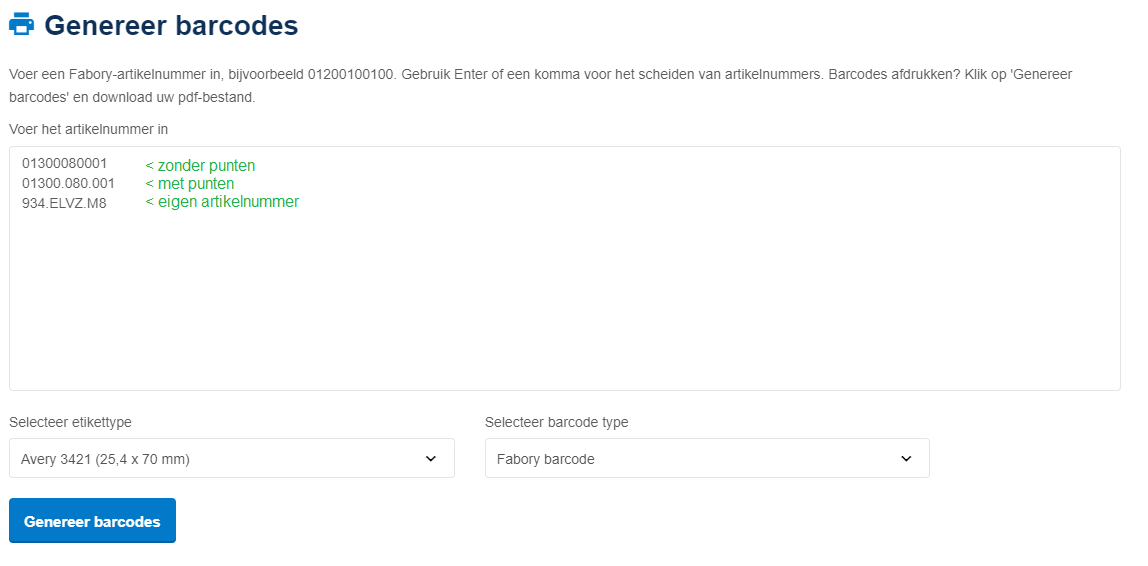The width and height of the screenshot is (1148, 566).
Task: Click the chevron arrow in the barcode type dropdown
Action: coord(906,459)
